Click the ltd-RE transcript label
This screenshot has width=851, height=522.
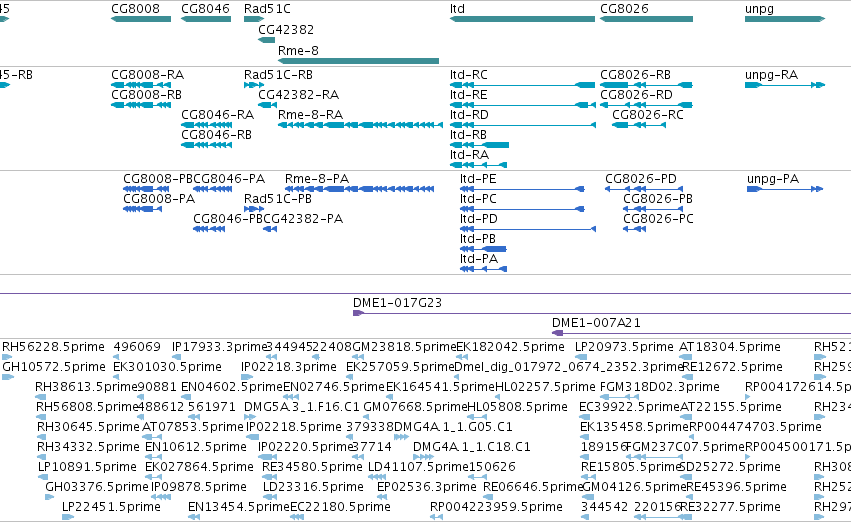point(469,95)
